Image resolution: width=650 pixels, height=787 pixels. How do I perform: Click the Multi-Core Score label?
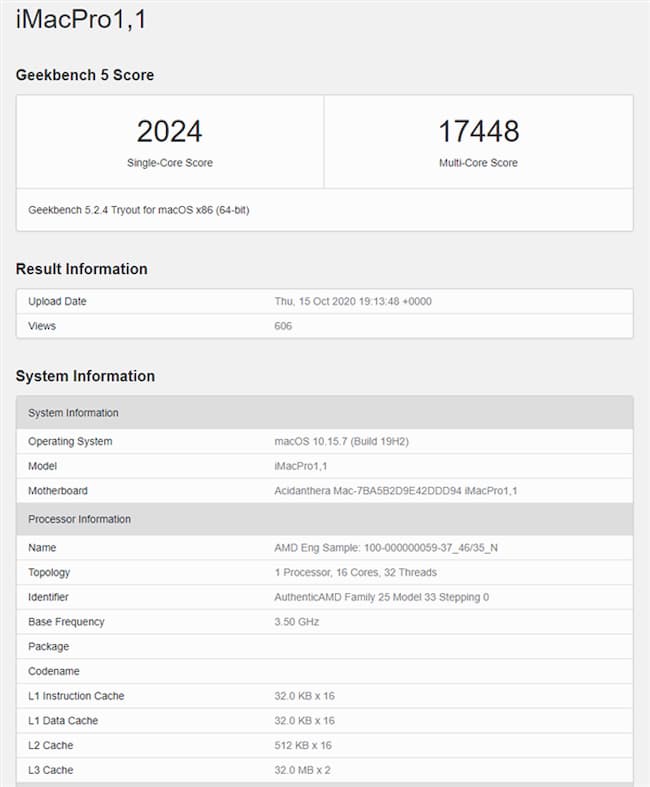(478, 163)
